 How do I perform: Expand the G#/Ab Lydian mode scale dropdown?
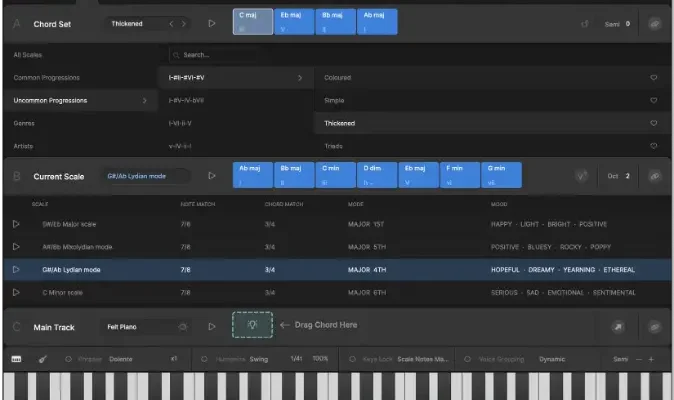tap(148, 176)
